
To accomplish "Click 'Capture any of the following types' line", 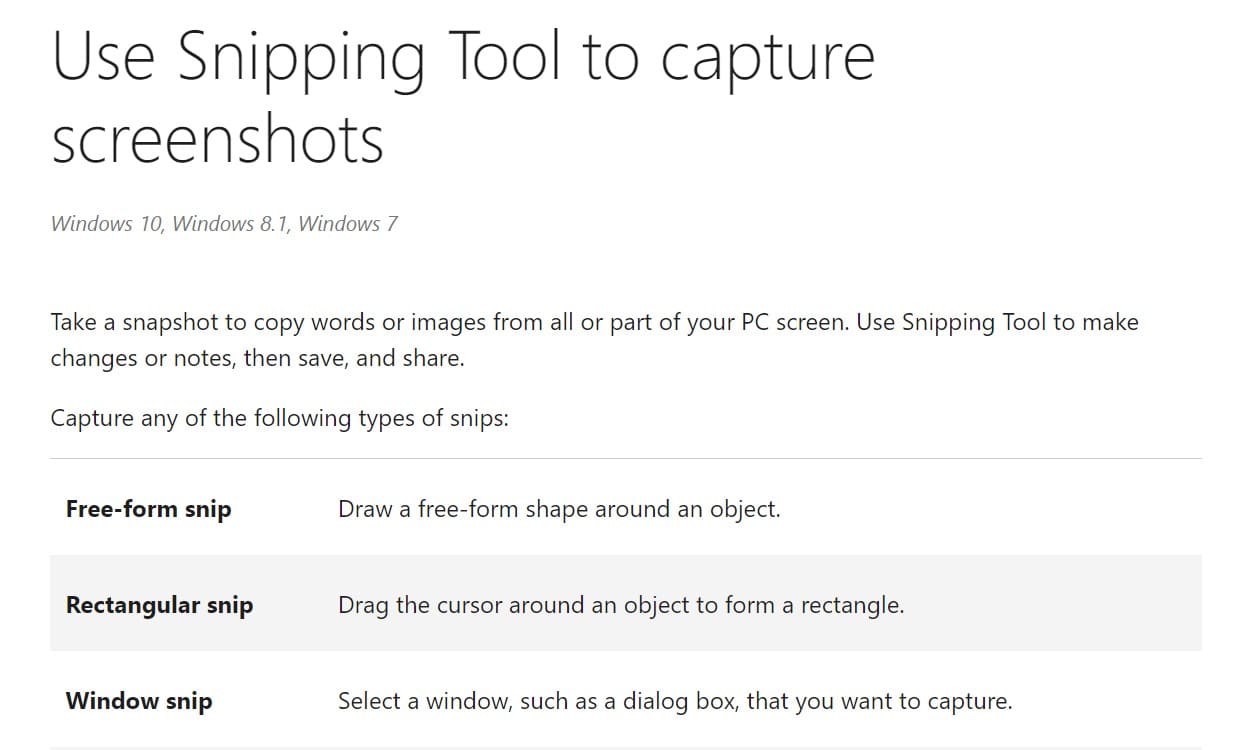I will 279,418.
